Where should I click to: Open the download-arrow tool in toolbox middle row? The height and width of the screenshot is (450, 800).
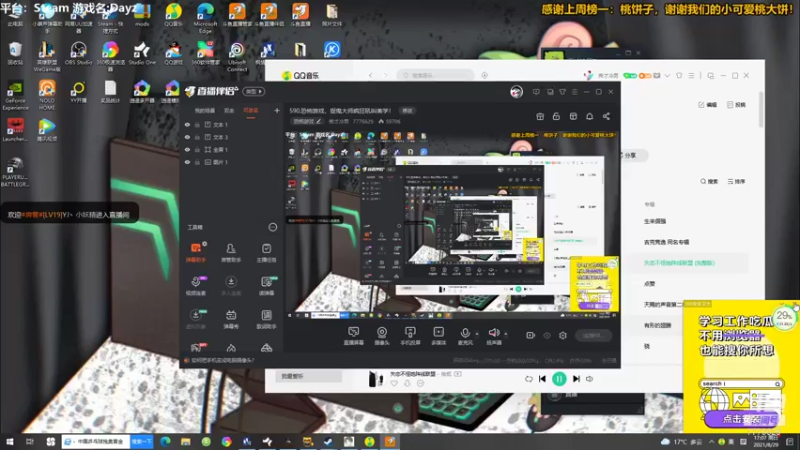[x=231, y=286]
